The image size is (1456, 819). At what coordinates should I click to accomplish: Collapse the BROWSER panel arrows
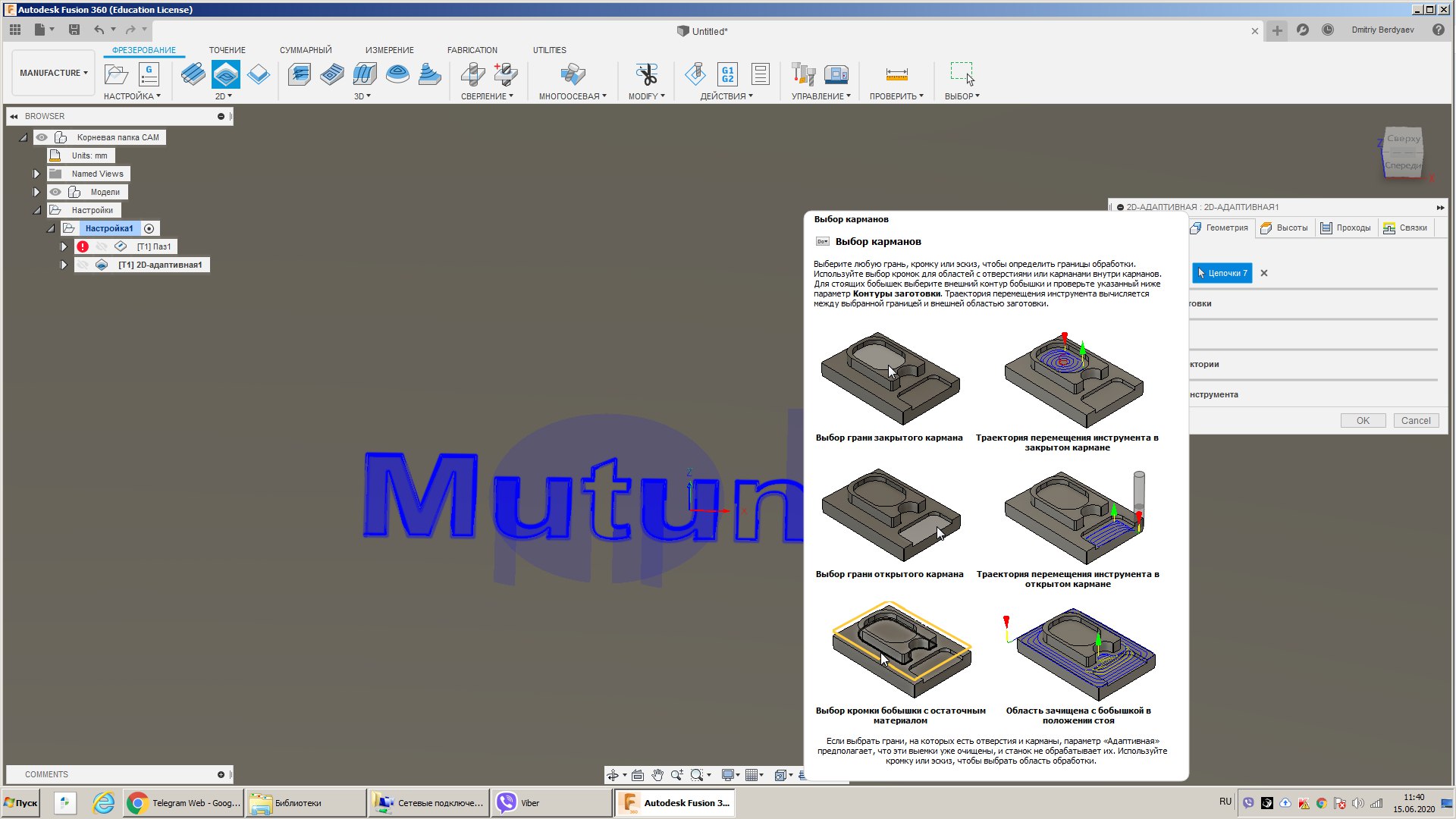[14, 117]
